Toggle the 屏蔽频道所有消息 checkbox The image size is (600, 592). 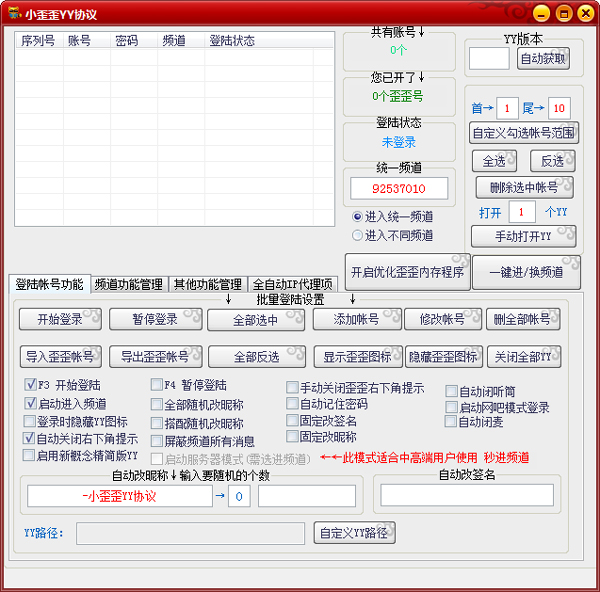click(157, 440)
